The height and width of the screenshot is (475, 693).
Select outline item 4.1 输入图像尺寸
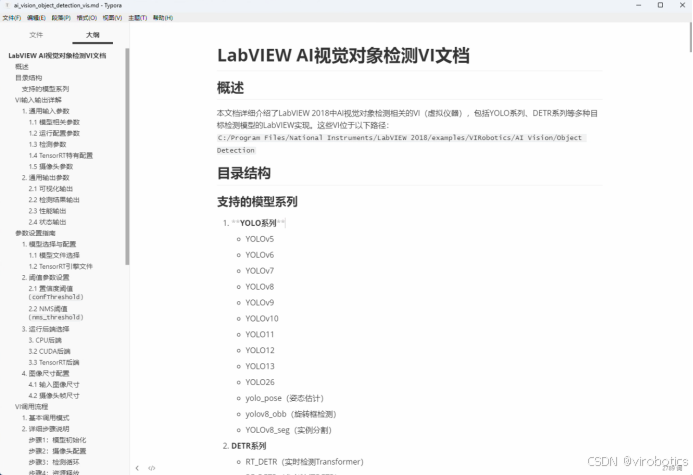[x=54, y=384]
